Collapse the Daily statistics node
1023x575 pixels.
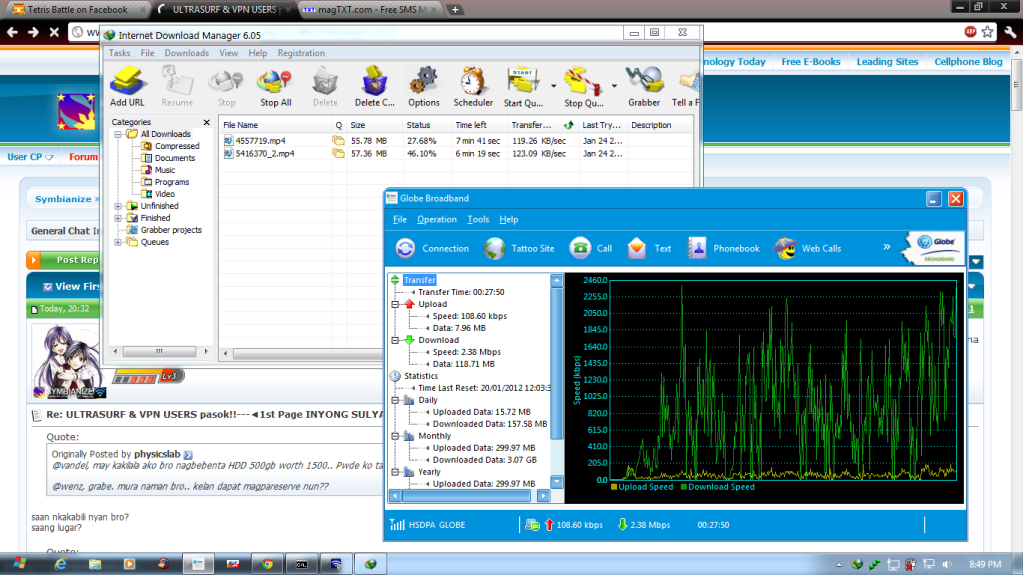395,400
